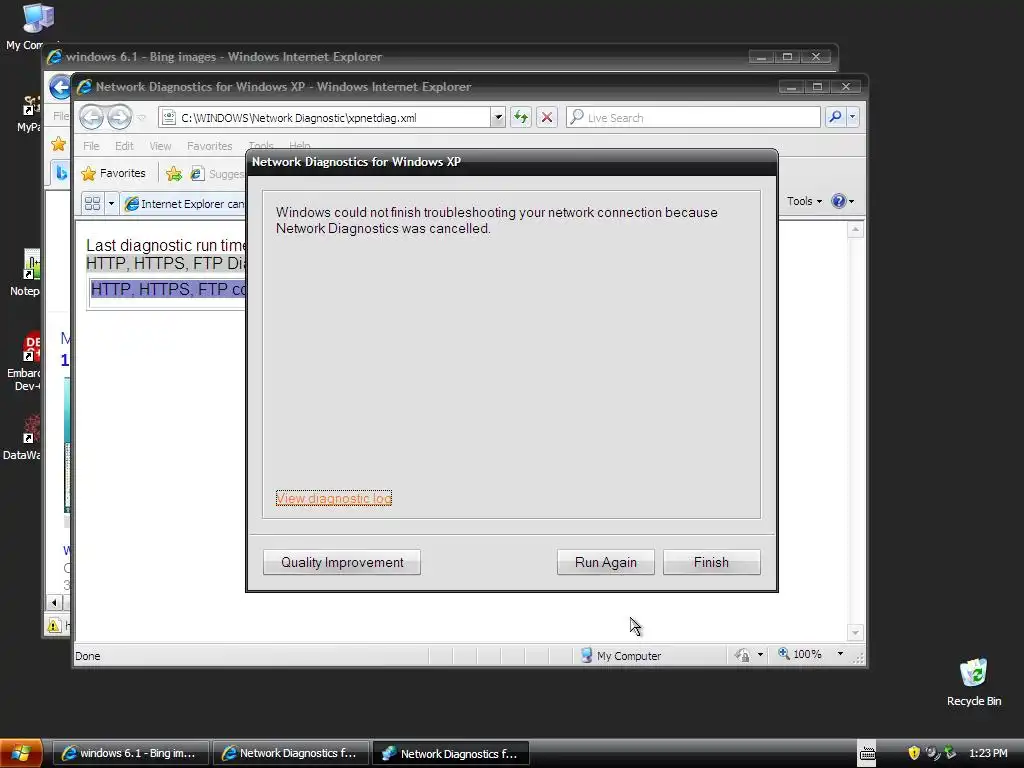Image resolution: width=1024 pixels, height=768 pixels.
Task: Switch to Network Diagnostics IE taskbar item
Action: (x=291, y=753)
